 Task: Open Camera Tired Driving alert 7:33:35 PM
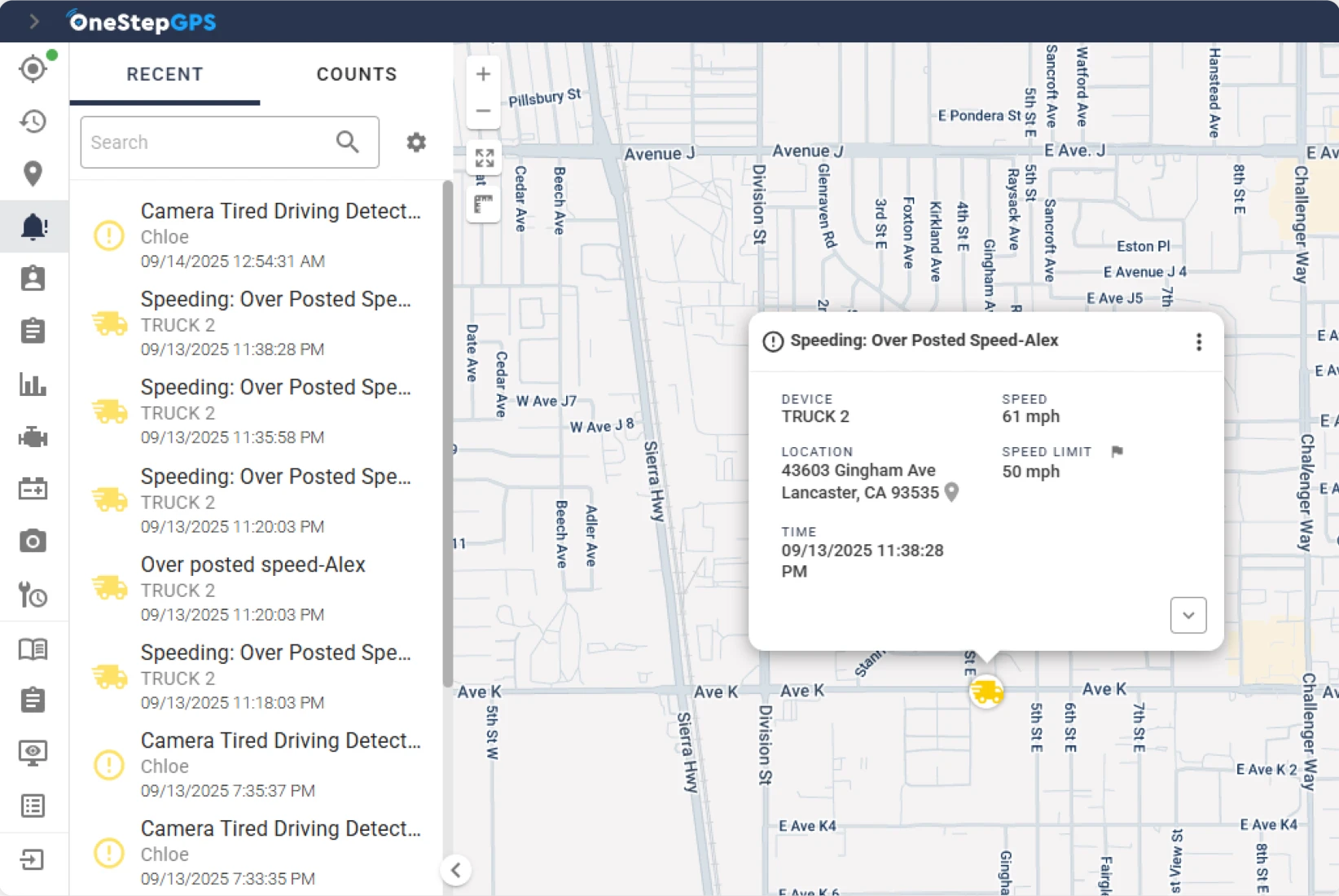(257, 853)
